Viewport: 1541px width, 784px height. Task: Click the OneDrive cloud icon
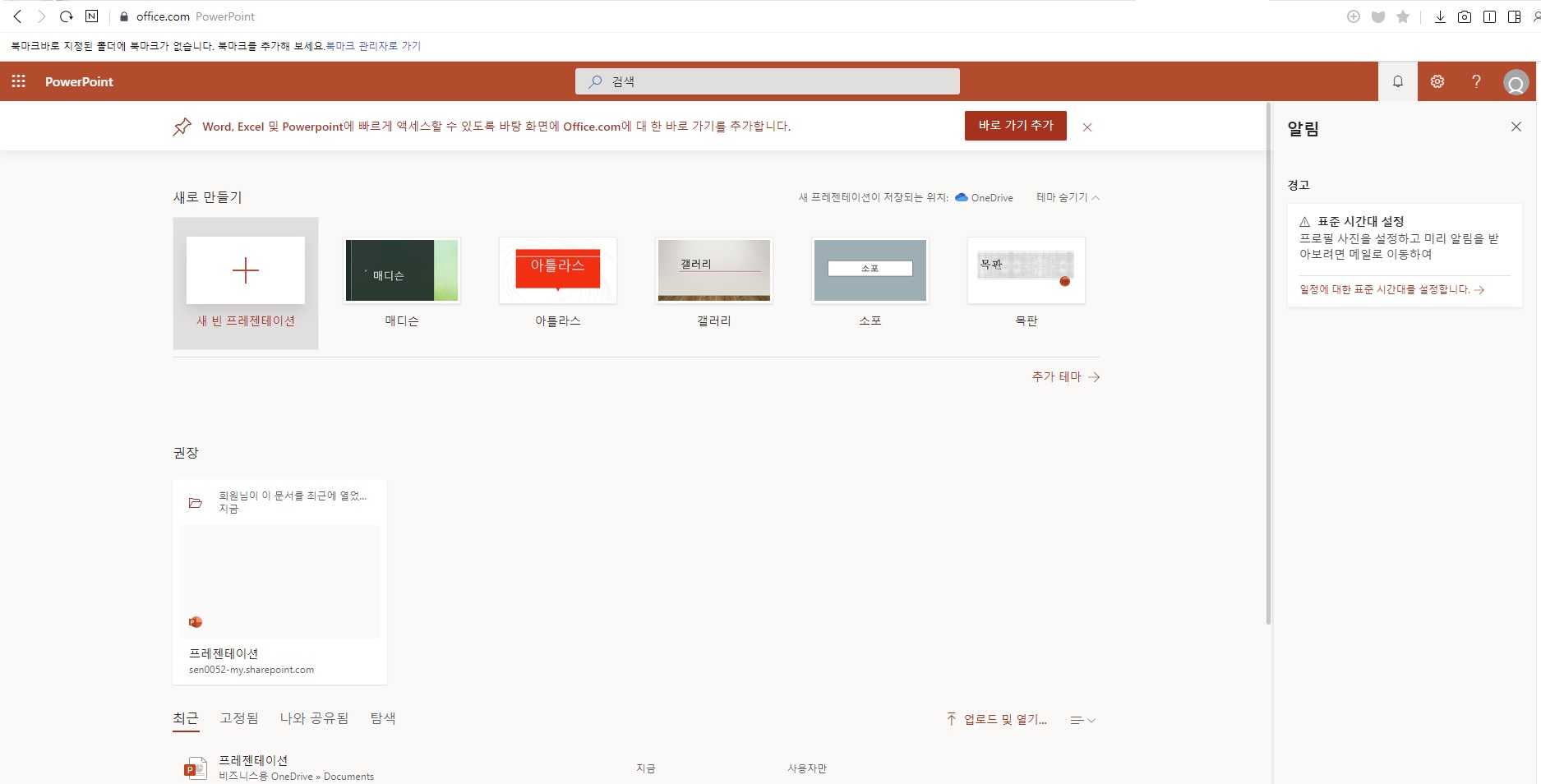(962, 197)
